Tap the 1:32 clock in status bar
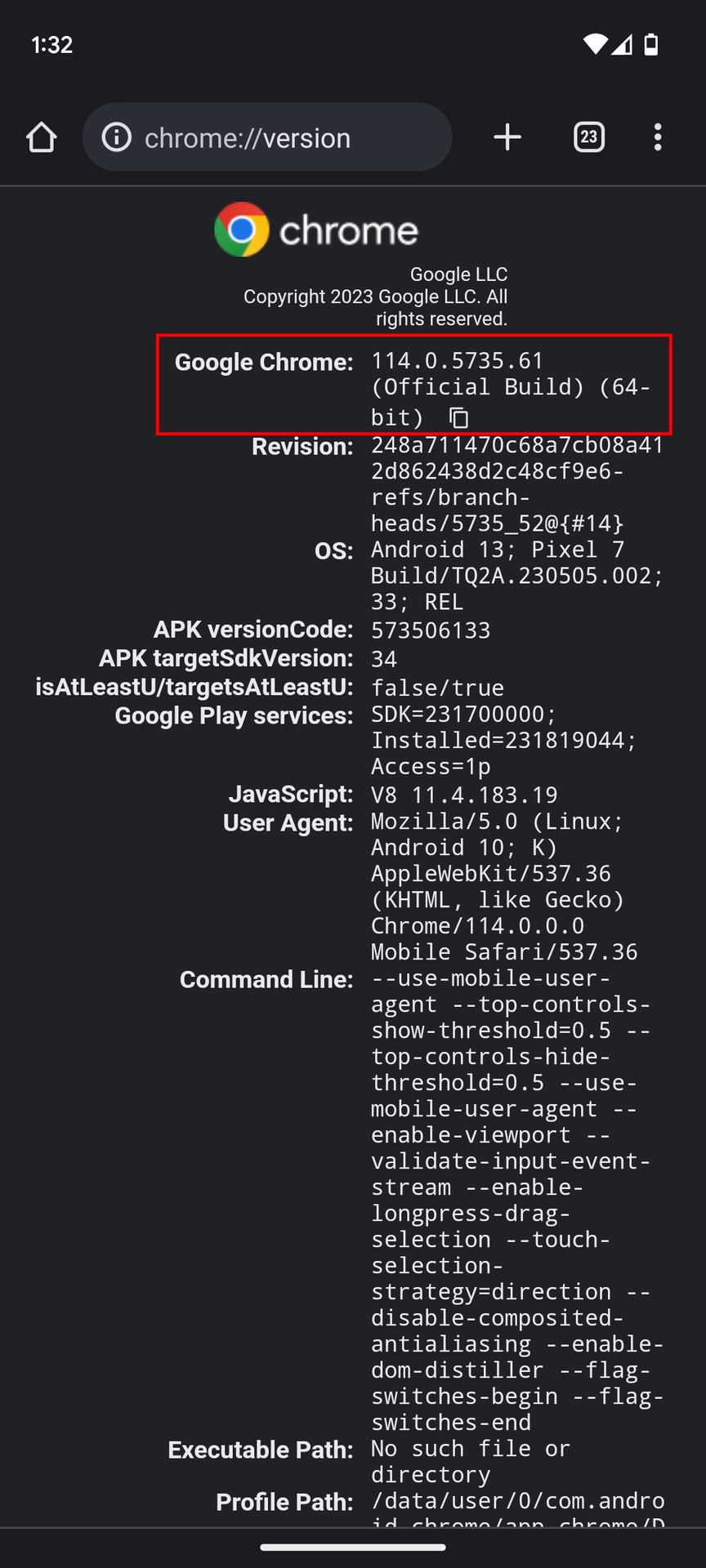 (52, 44)
